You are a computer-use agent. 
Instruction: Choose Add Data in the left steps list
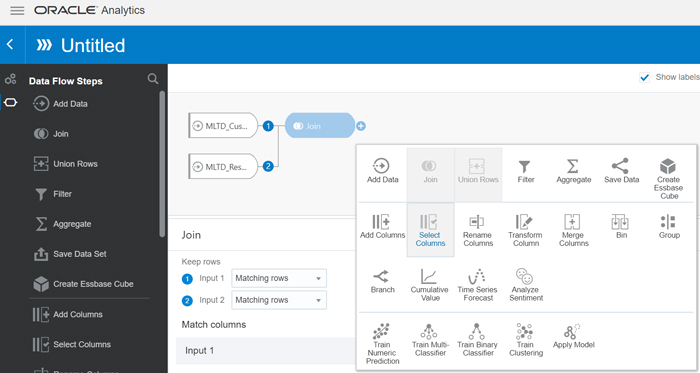point(61,104)
